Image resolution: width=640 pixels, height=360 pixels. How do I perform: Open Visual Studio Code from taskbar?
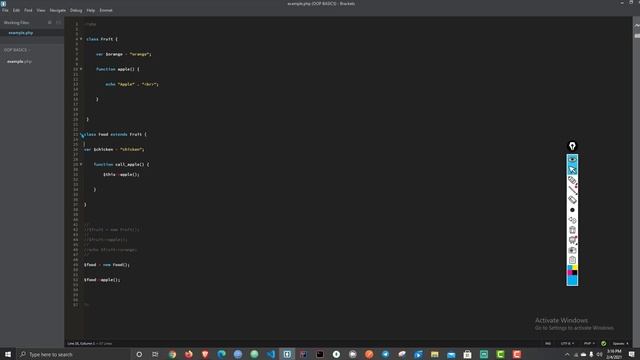[x=271, y=354]
